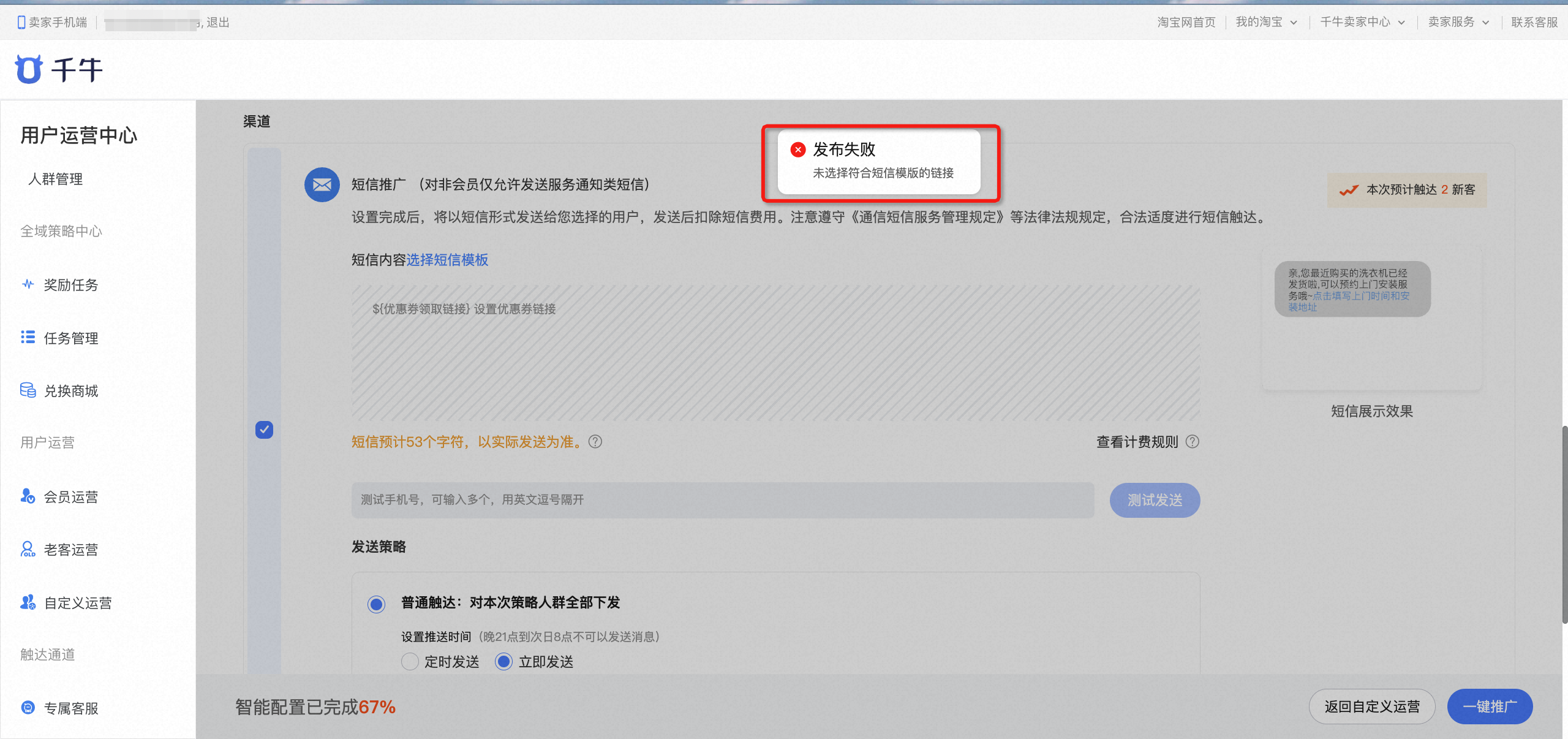Click 卖家手机端 link
Screen dimensions: 1568x739
(58, 23)
